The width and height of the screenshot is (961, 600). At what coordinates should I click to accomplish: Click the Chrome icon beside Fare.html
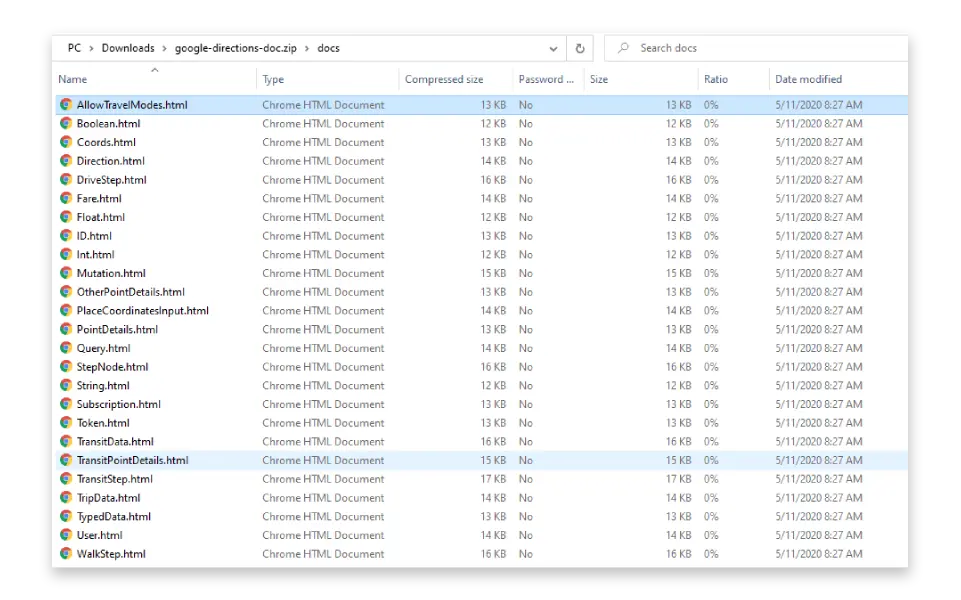(66, 198)
